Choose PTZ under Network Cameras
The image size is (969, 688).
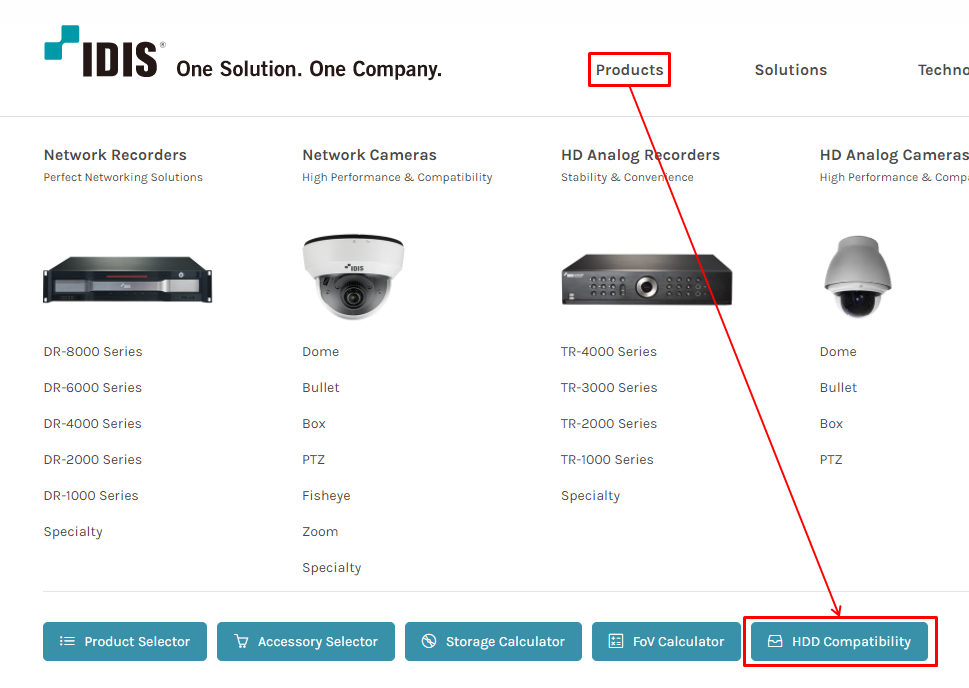point(313,459)
